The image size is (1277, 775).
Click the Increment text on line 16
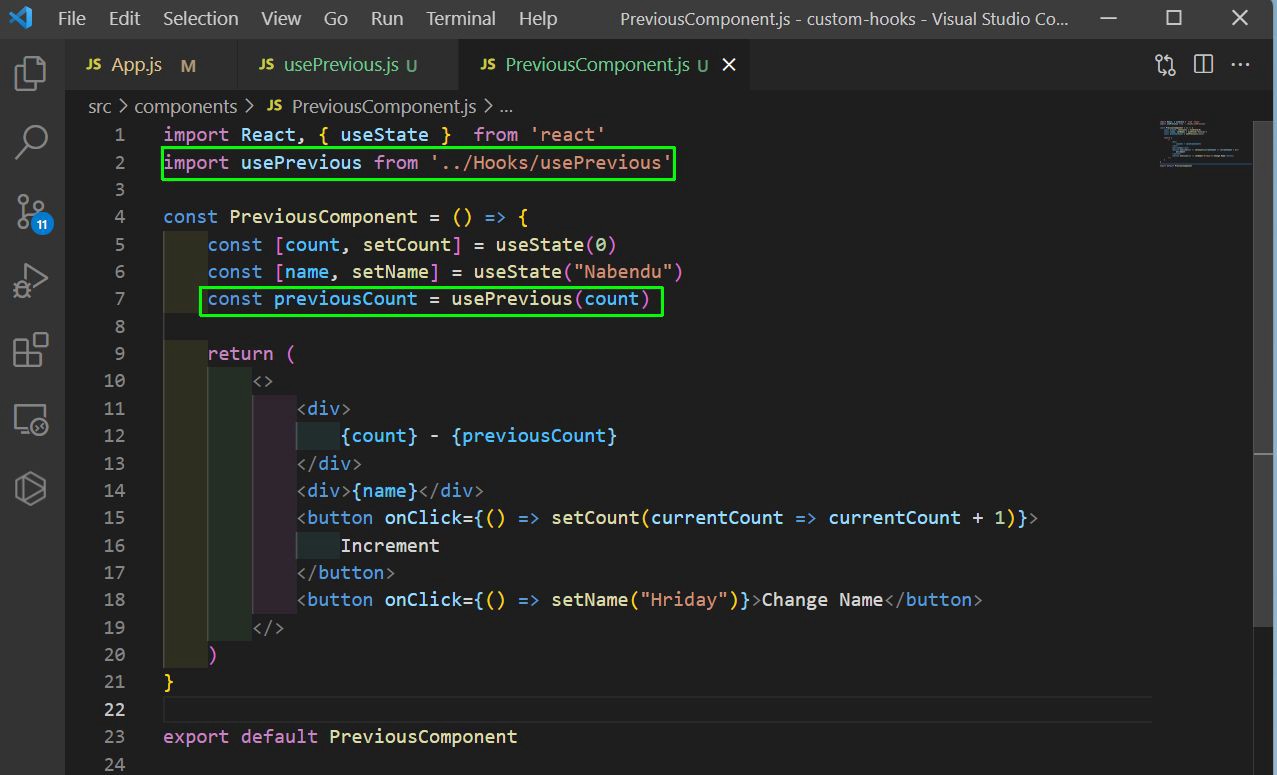(x=390, y=545)
